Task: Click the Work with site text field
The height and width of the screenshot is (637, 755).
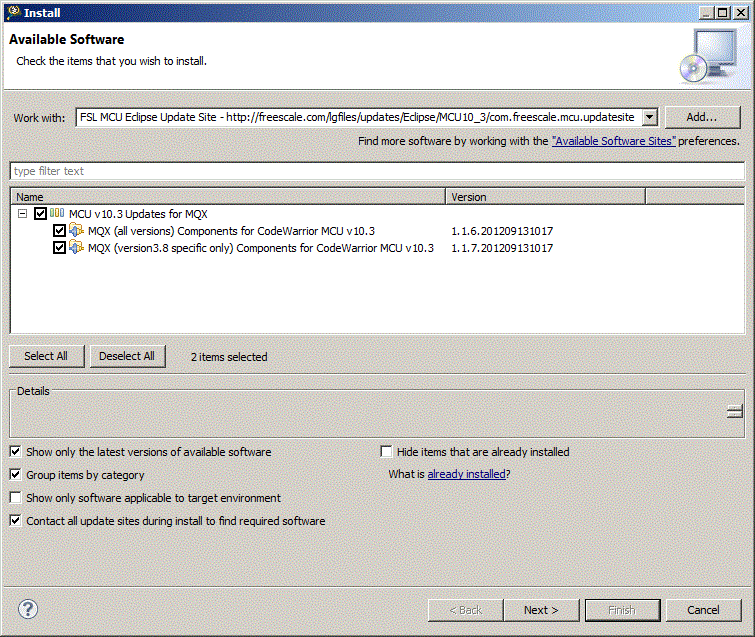Action: point(359,117)
